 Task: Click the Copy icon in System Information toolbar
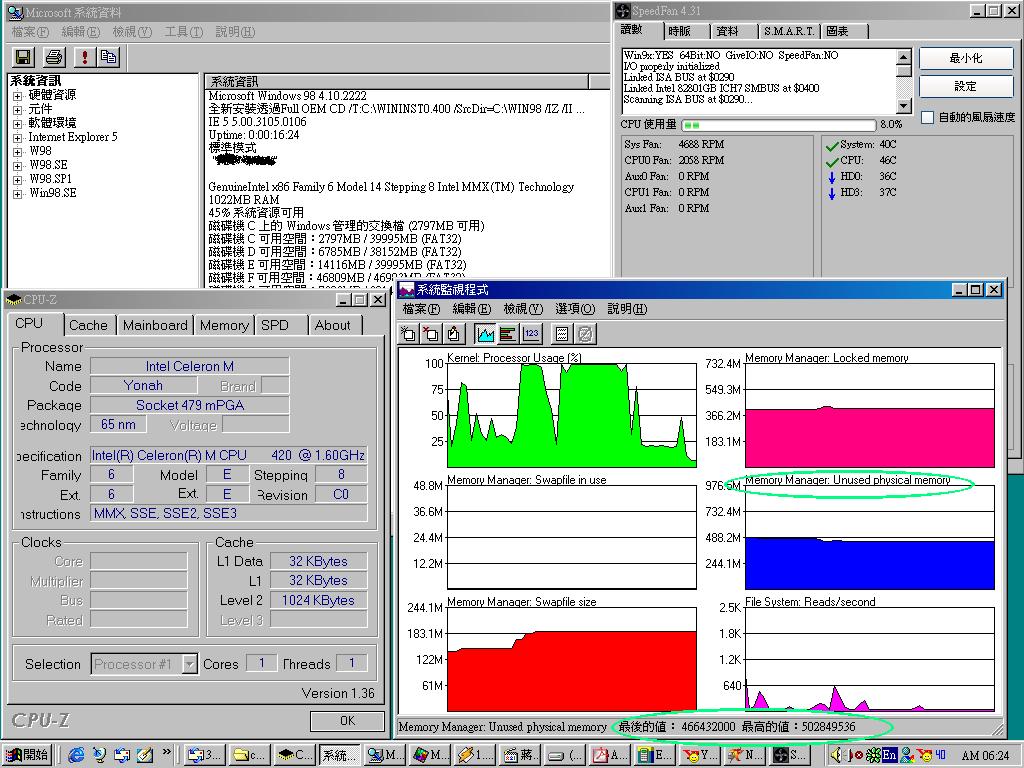click(108, 57)
